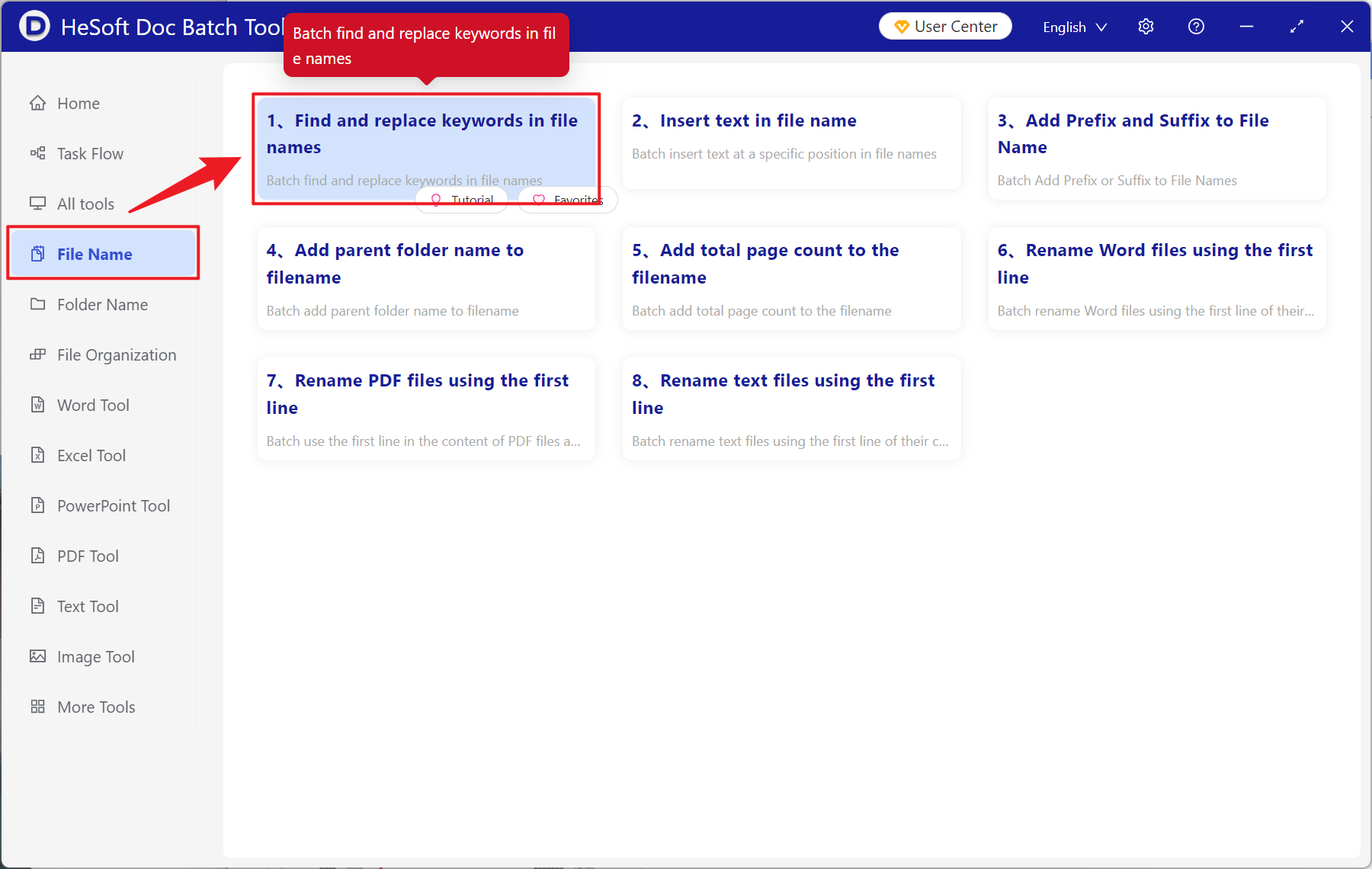
Task: Click the PowerPoint Tool file icon
Action: pyautogui.click(x=37, y=505)
